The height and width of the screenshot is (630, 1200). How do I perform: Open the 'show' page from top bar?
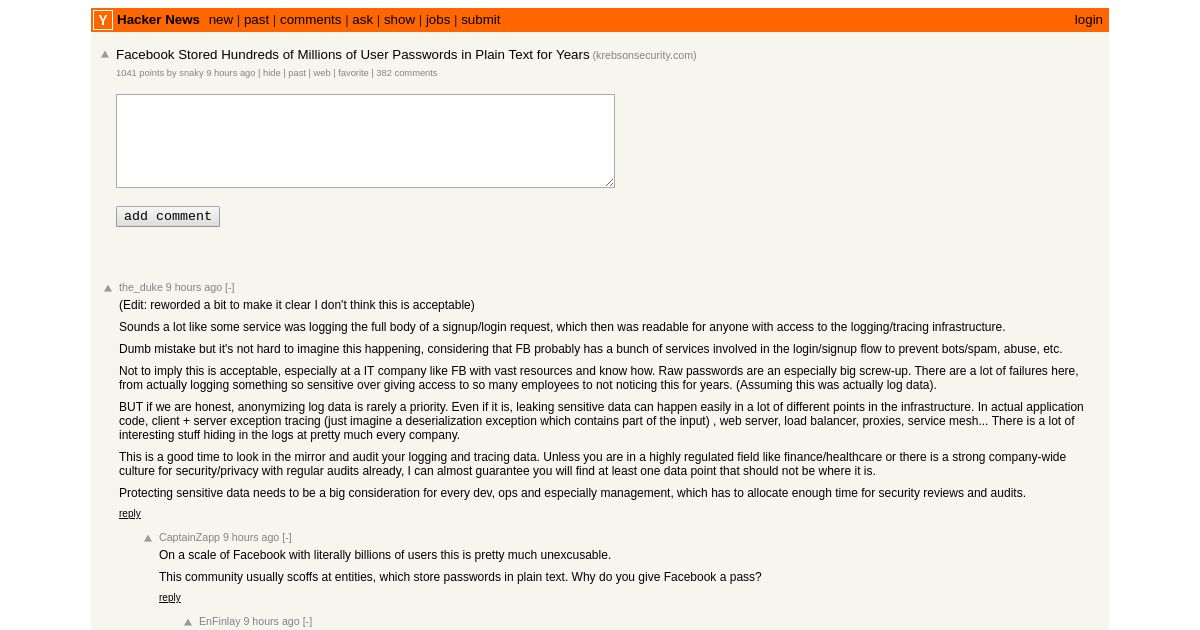(x=399, y=20)
